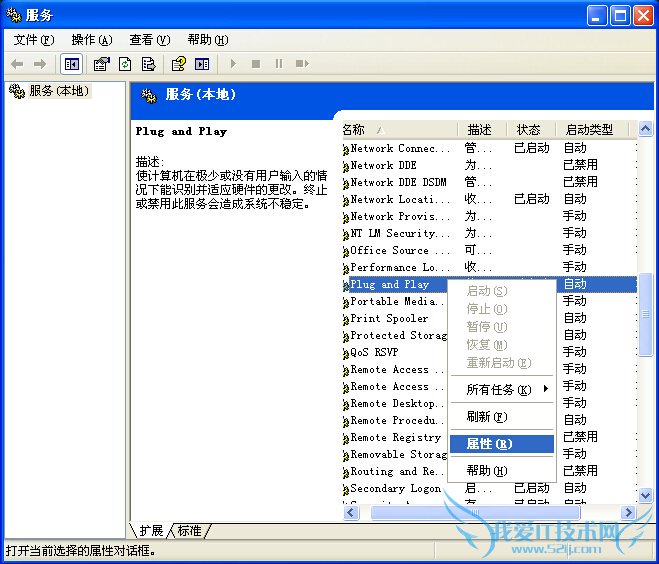This screenshot has width=659, height=564.
Task: Click the gear icon of Print Spooler row
Action: [346, 319]
